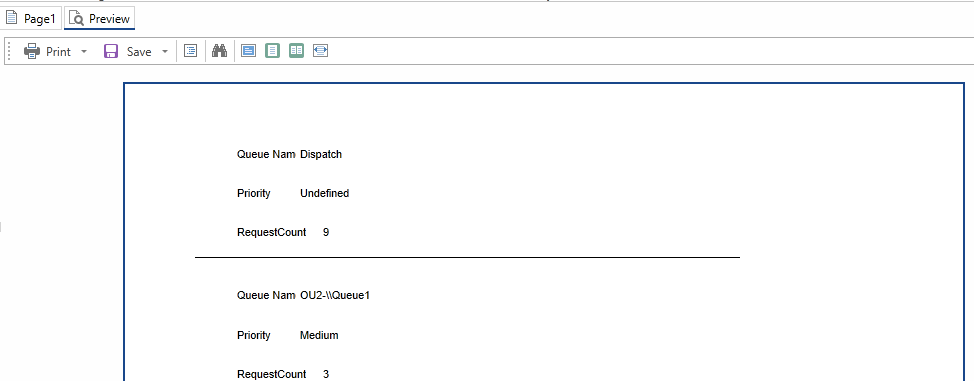Image resolution: width=974 pixels, height=381 pixels.
Task: Click the OU2-\\Queue1 queue name value
Action: pos(335,296)
